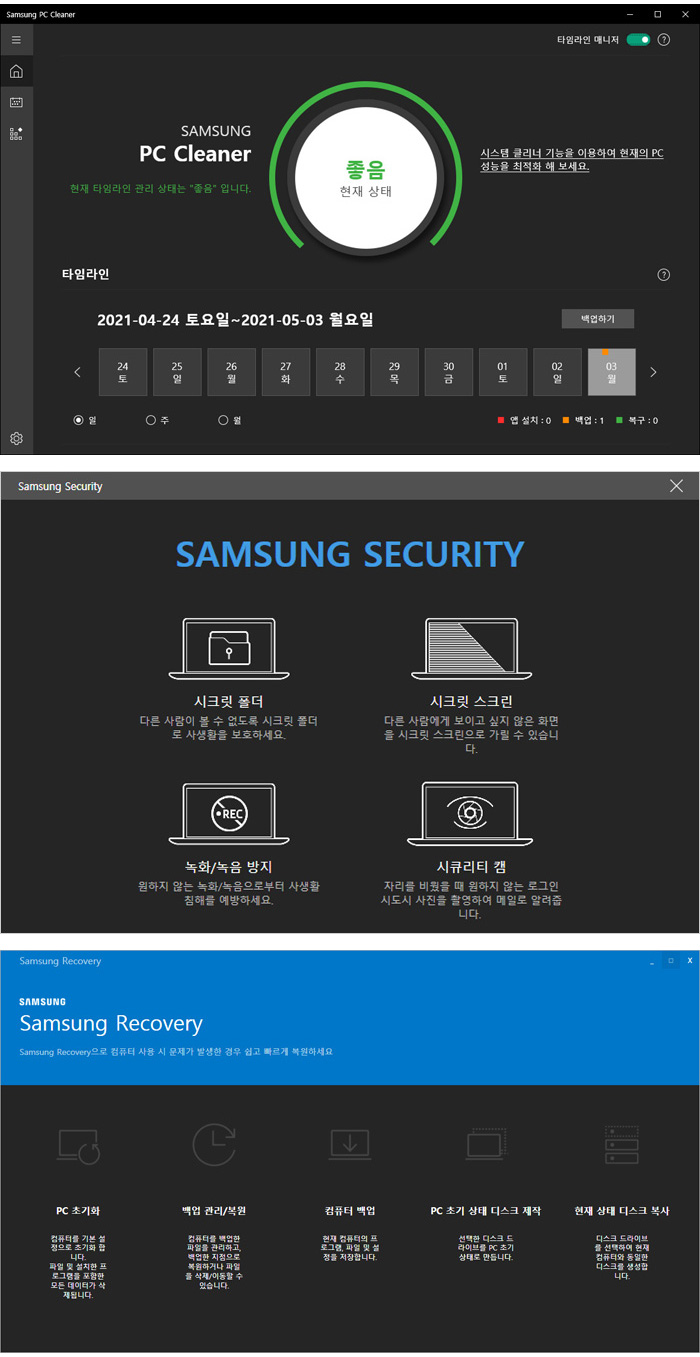Image resolution: width=700 pixels, height=1357 pixels.
Task: Close the Samsung Security window
Action: [x=677, y=486]
